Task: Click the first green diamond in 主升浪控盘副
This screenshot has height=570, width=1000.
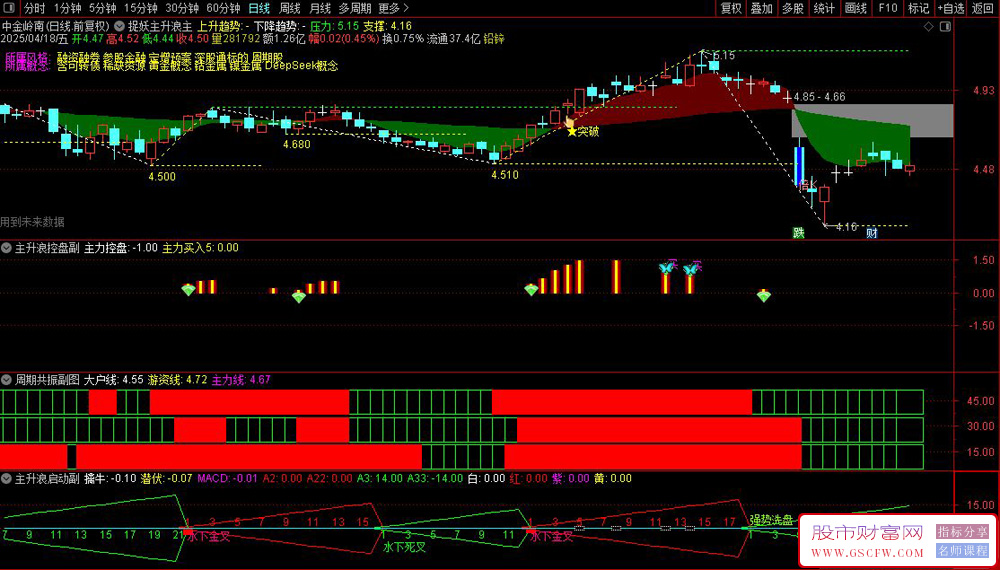Action: click(188, 289)
